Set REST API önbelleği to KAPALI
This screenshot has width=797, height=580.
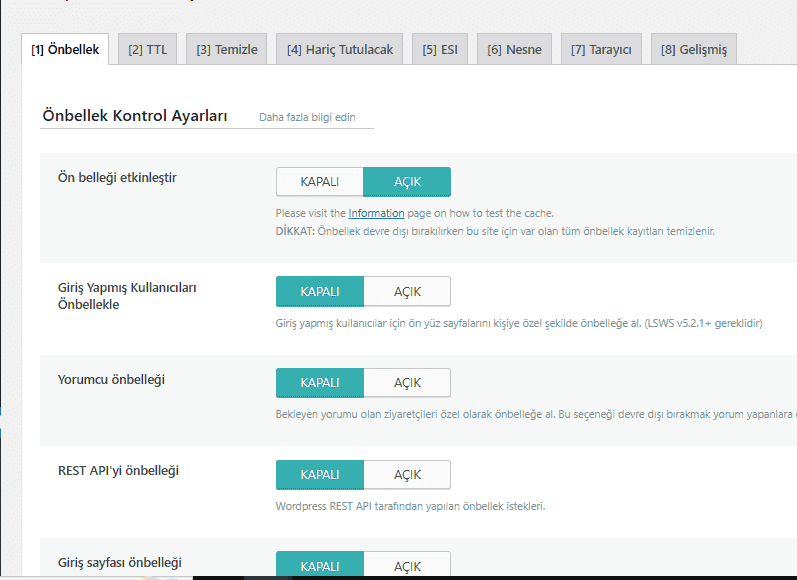pyautogui.click(x=319, y=475)
